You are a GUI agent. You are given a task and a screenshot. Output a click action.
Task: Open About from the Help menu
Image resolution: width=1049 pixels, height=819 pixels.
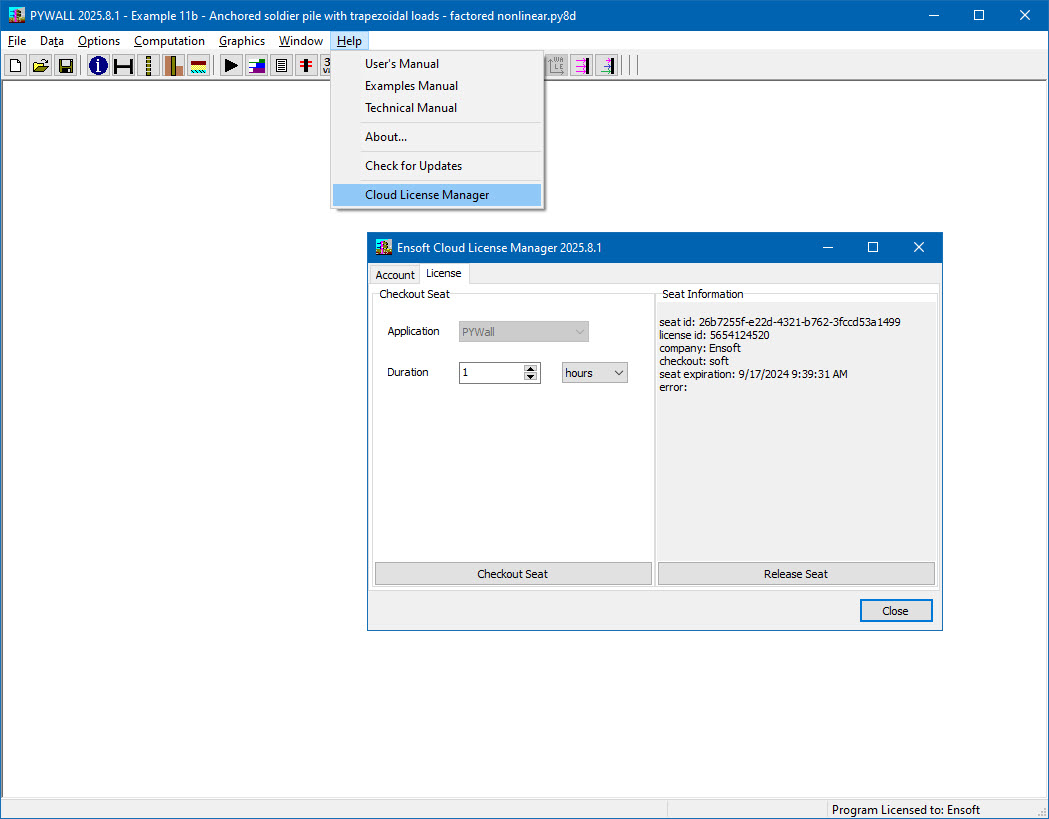pos(384,136)
